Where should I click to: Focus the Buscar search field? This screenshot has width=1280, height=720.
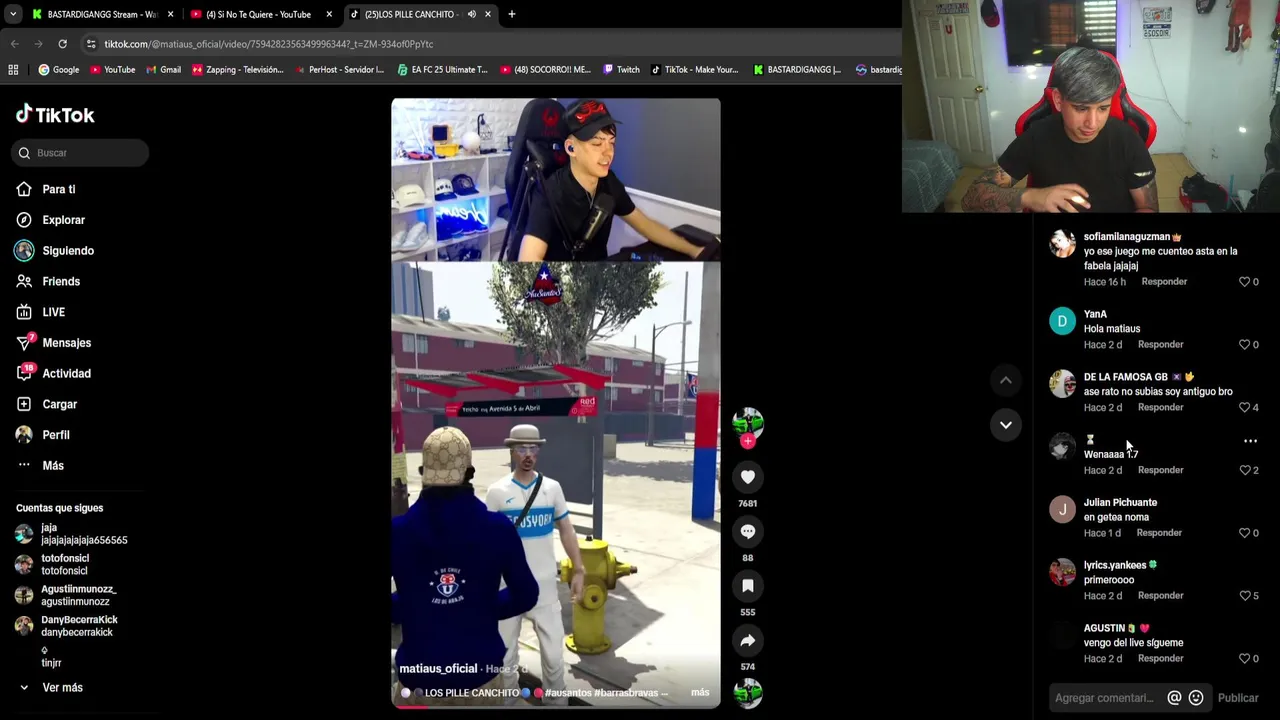point(81,153)
